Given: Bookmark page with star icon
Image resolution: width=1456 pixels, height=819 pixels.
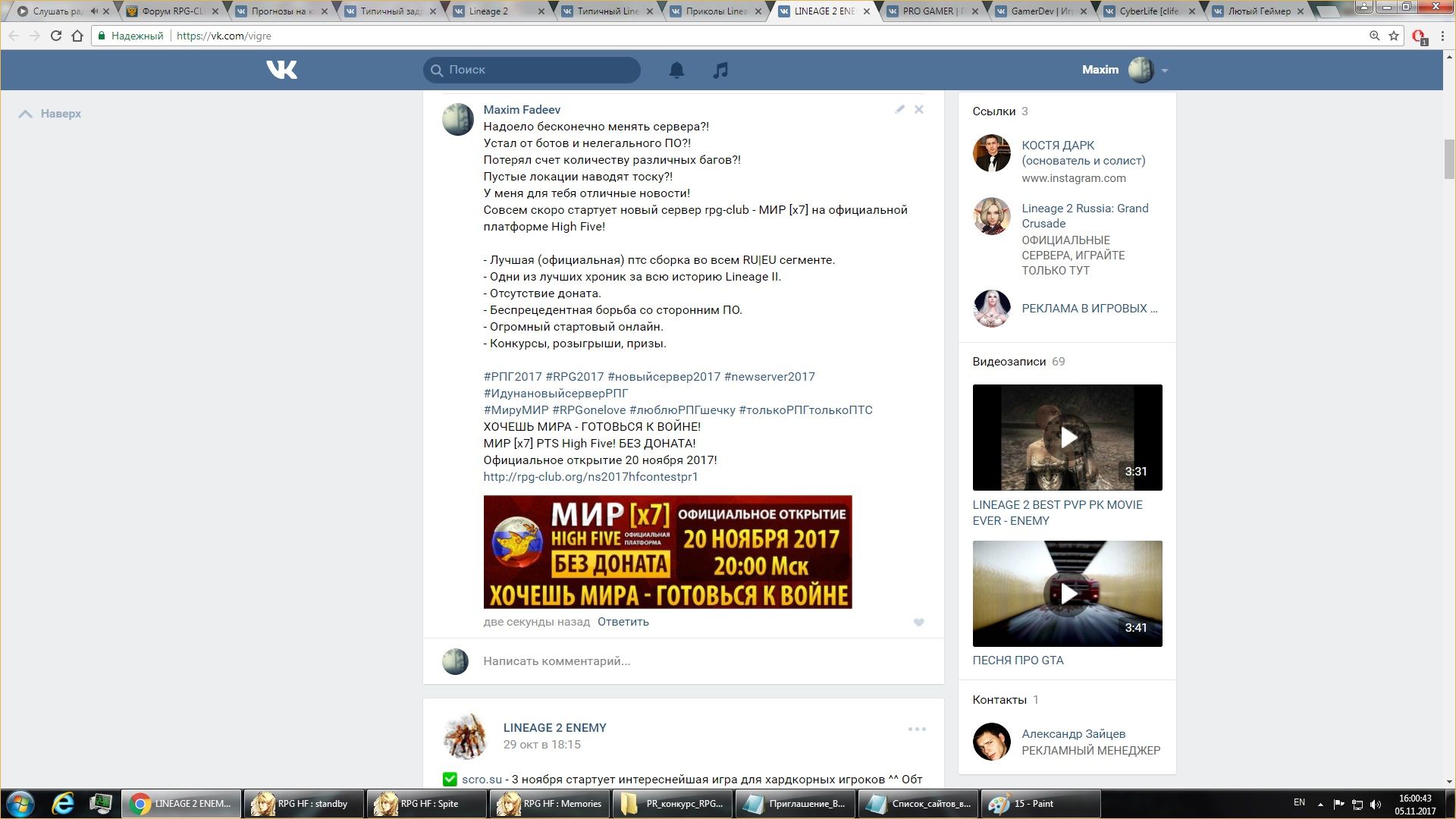Looking at the screenshot, I should click(x=1394, y=36).
